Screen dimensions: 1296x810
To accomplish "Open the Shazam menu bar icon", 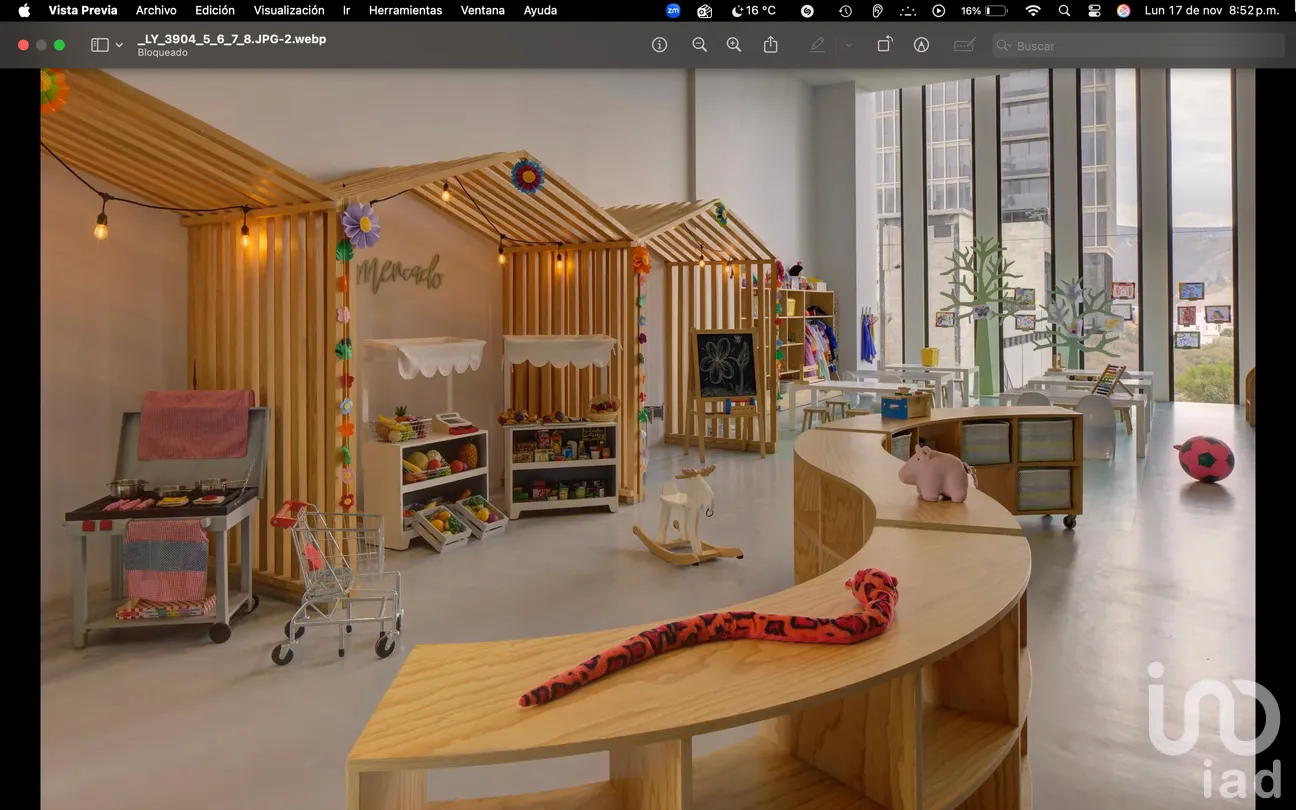I will pyautogui.click(x=808, y=10).
